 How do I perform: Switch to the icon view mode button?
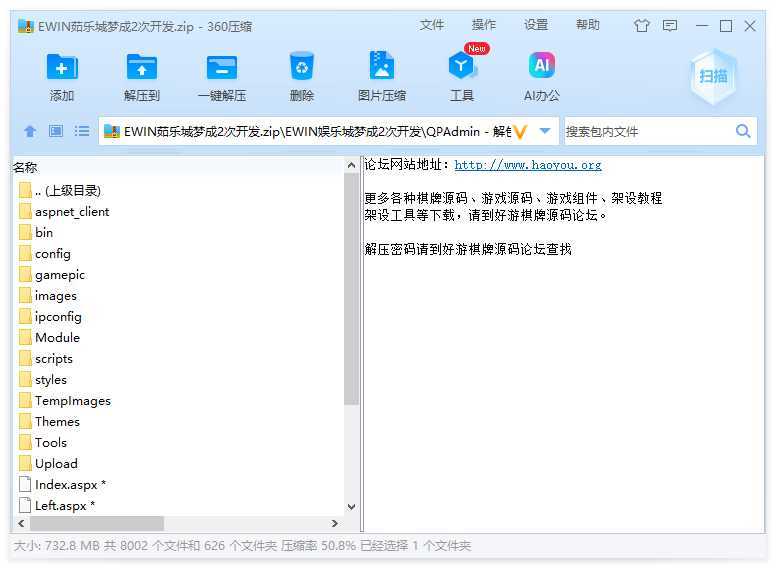coord(56,131)
